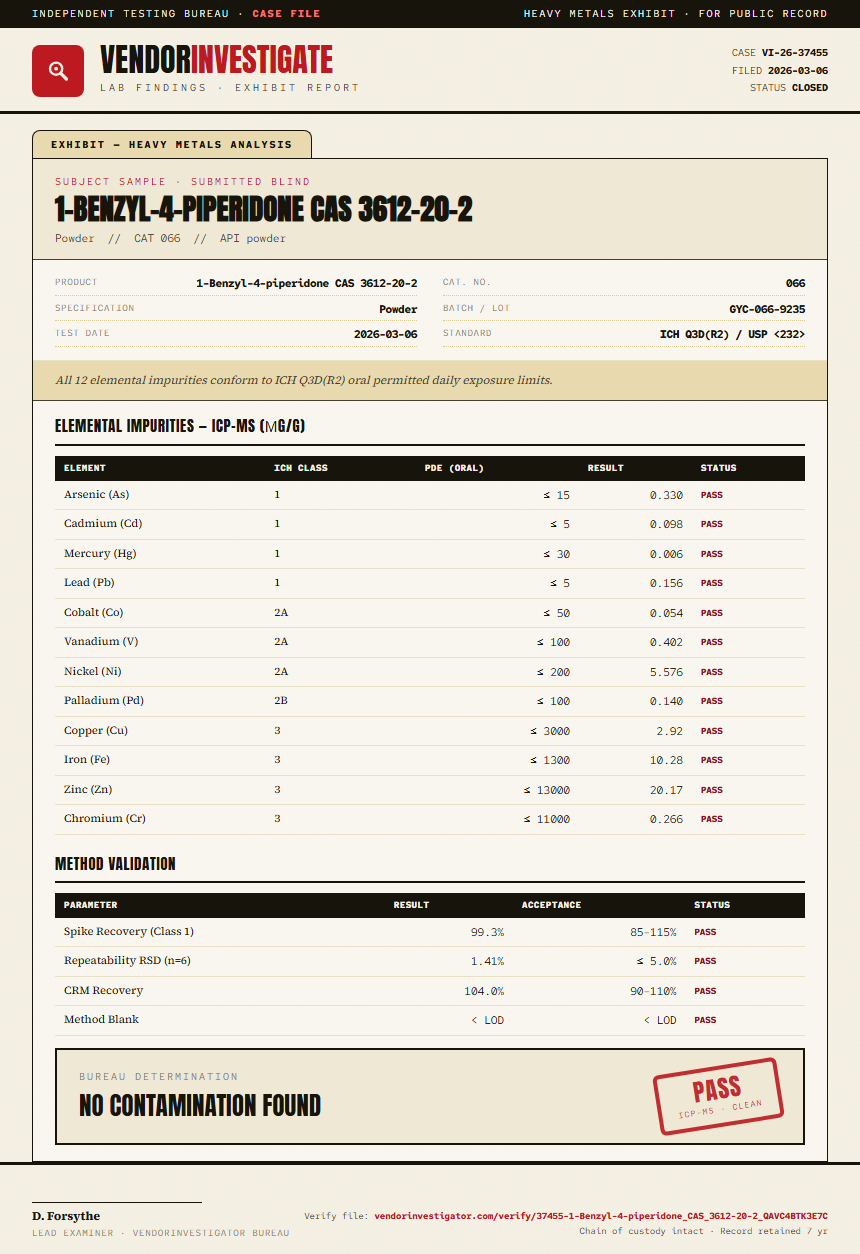
Task: Click the Spike Recovery (Class 1) row
Action: click(x=430, y=932)
